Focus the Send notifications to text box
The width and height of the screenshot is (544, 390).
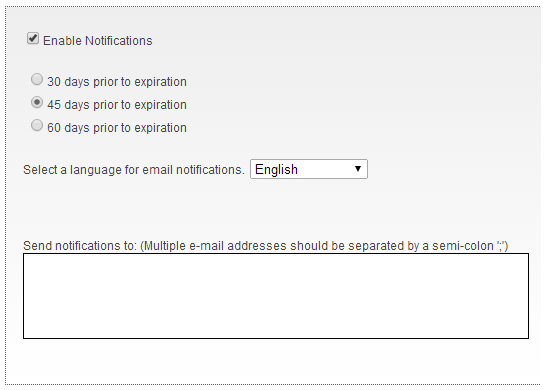276,296
